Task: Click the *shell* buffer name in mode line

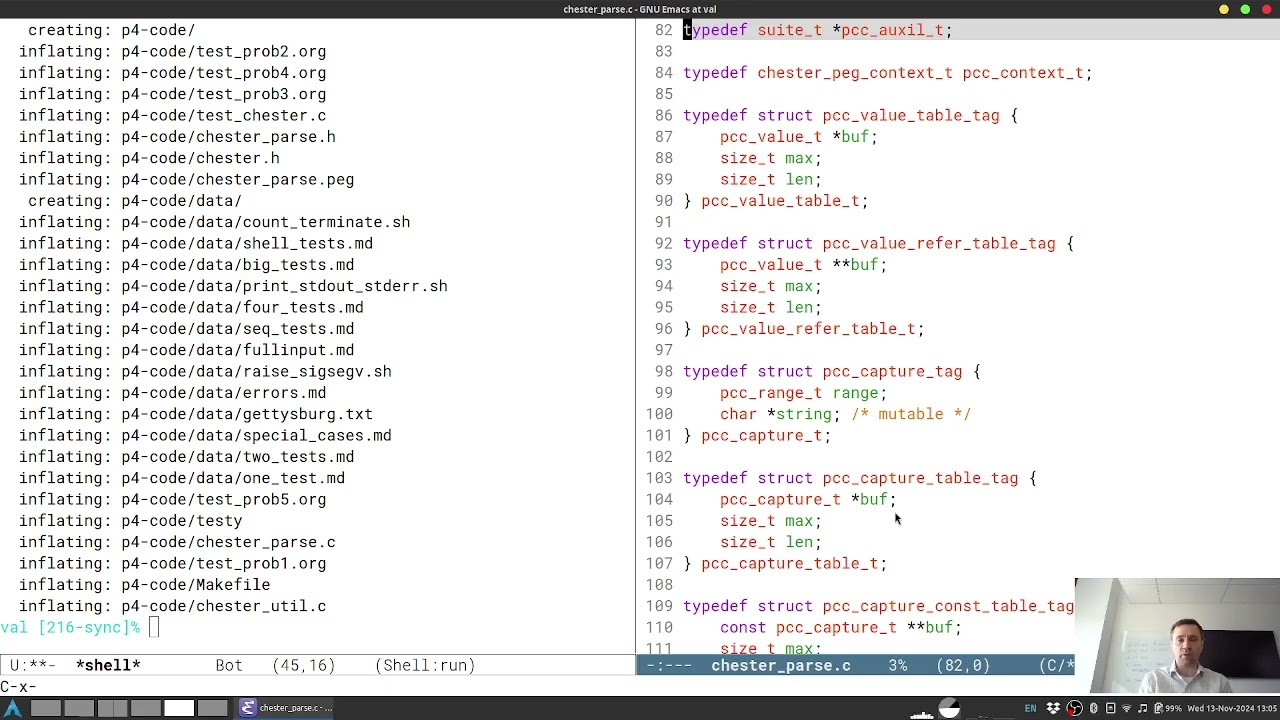Action: [x=108, y=665]
